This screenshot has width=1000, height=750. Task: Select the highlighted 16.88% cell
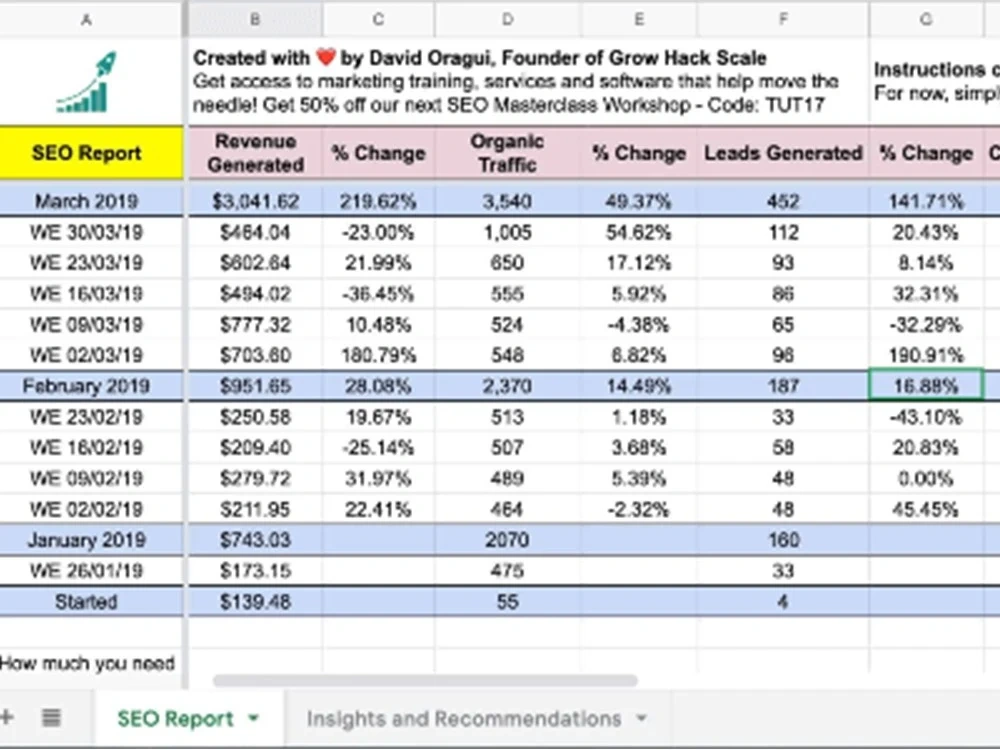[926, 386]
